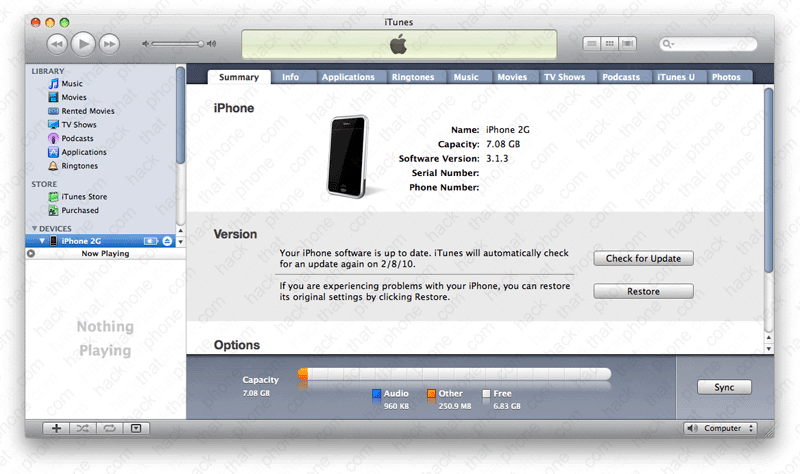This screenshot has height=474, width=800.
Task: Select the Podcasts library icon
Action: 53,138
